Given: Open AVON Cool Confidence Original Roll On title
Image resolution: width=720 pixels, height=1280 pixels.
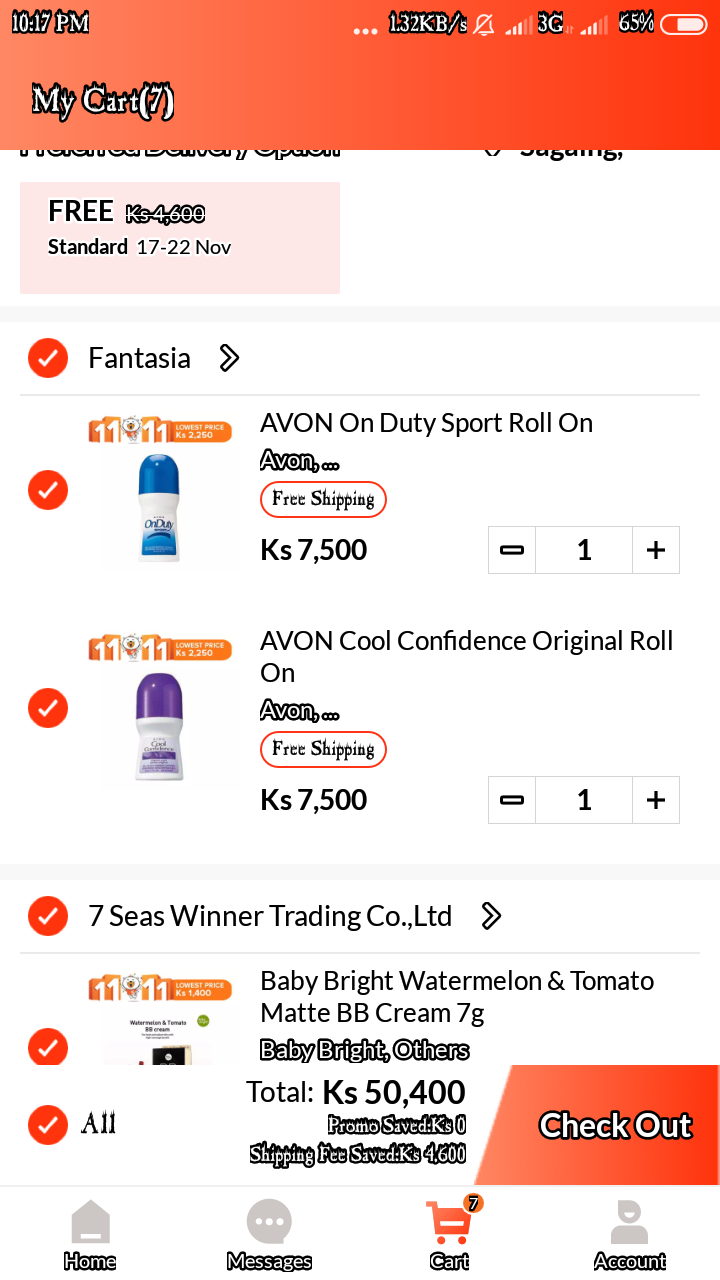Looking at the screenshot, I should [x=466, y=656].
